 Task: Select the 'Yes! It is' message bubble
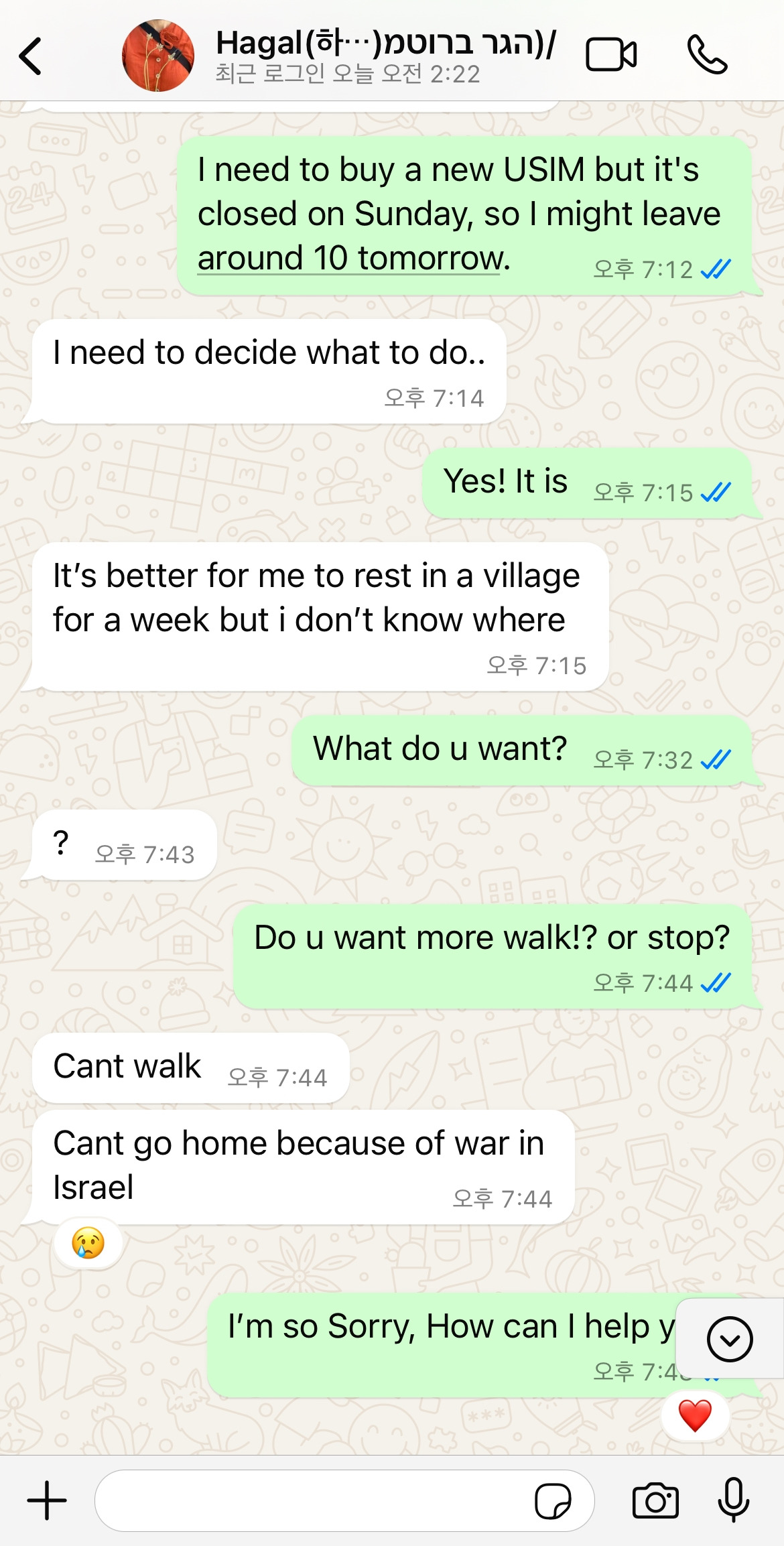[587, 483]
